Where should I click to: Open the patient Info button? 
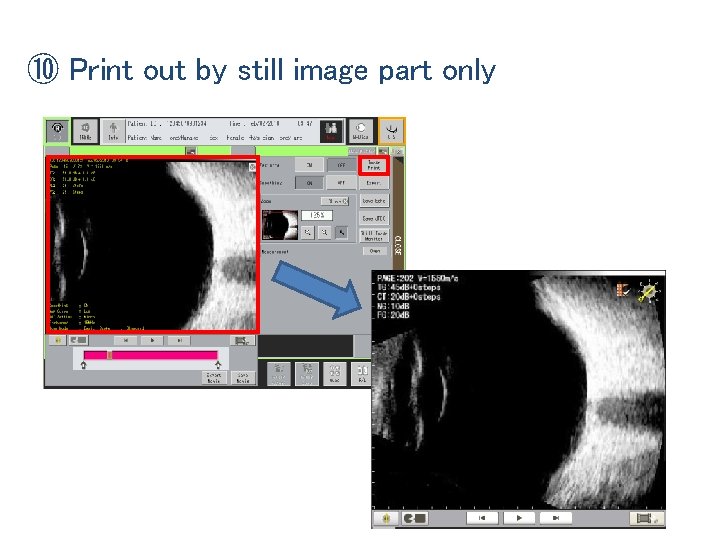click(x=113, y=131)
